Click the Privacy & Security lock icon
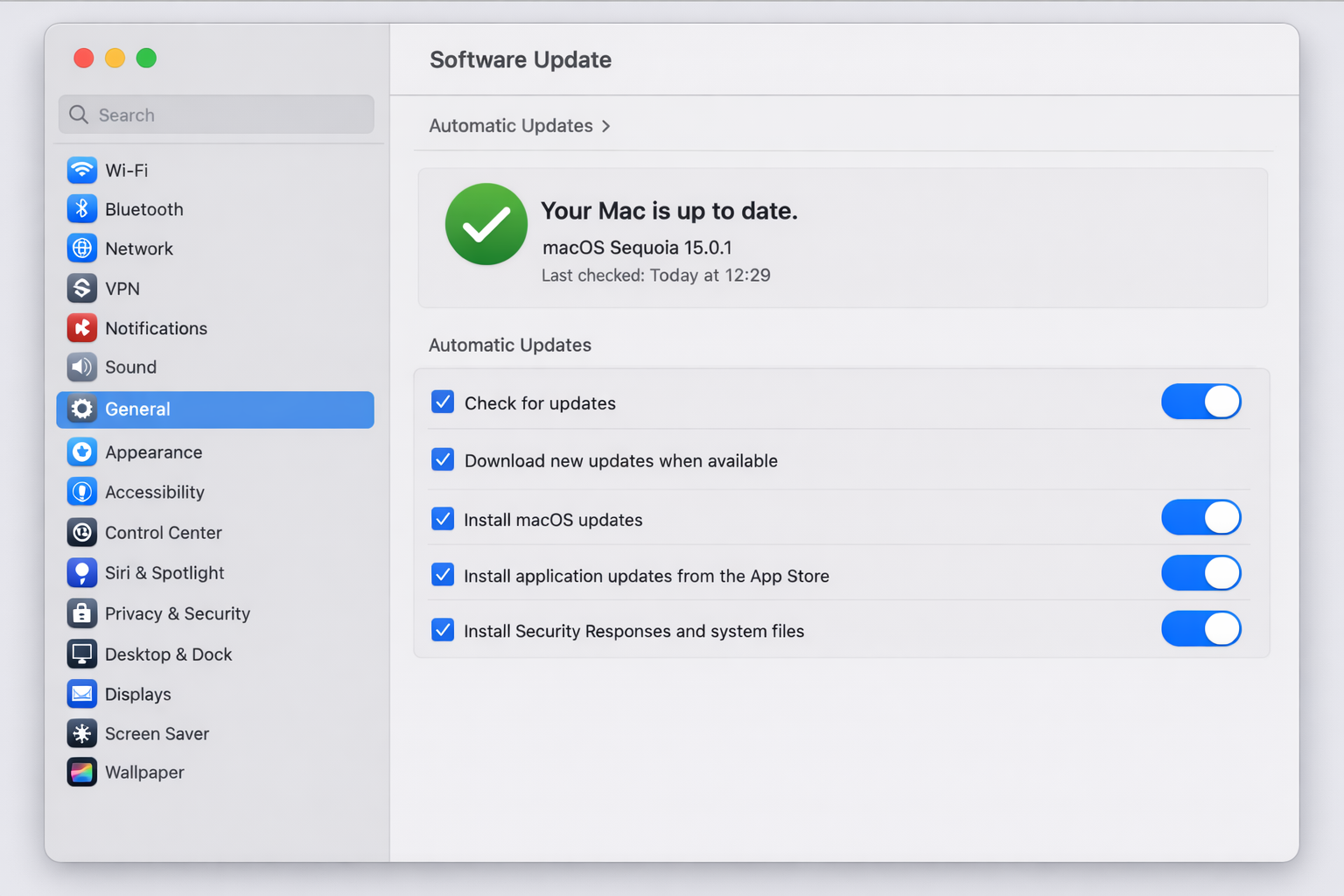Image resolution: width=1344 pixels, height=896 pixels. (82, 613)
